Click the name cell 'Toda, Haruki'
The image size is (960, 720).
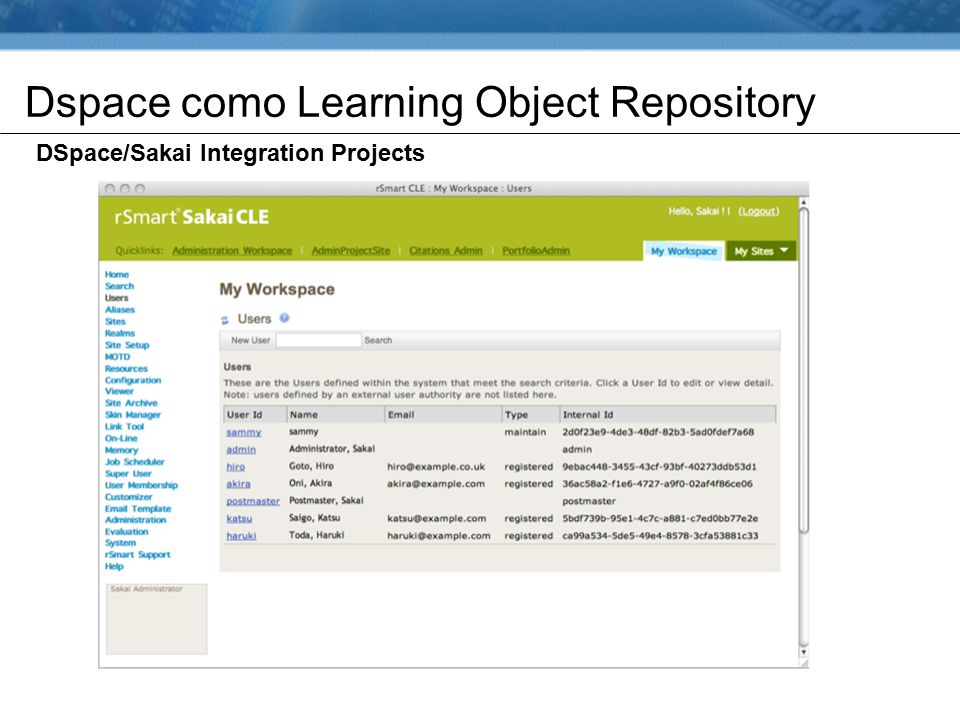pyautogui.click(x=317, y=535)
